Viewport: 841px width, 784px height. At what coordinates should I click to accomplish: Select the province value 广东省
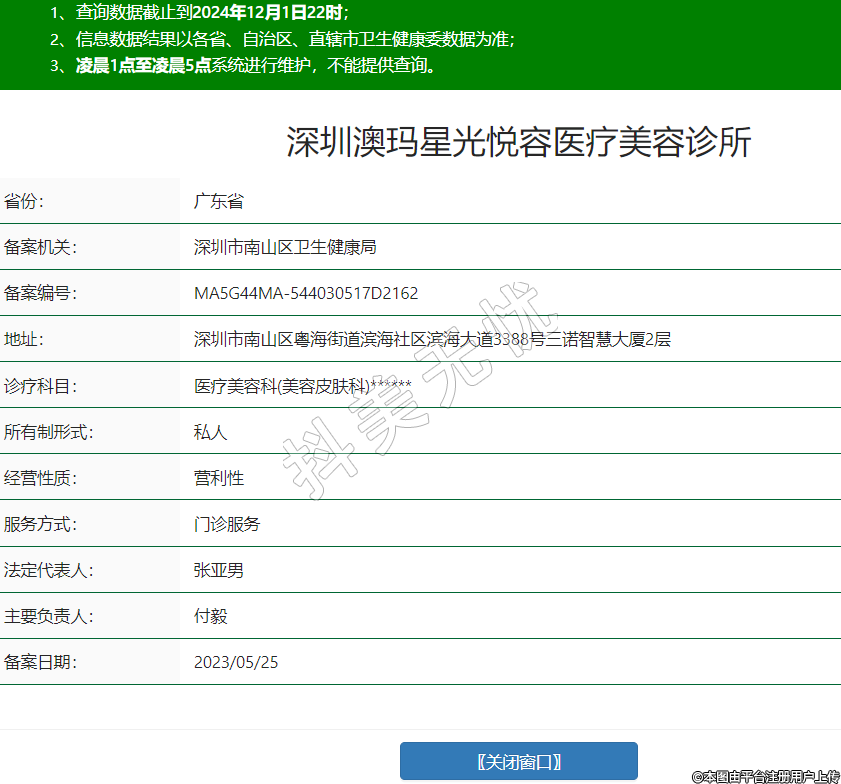218,201
